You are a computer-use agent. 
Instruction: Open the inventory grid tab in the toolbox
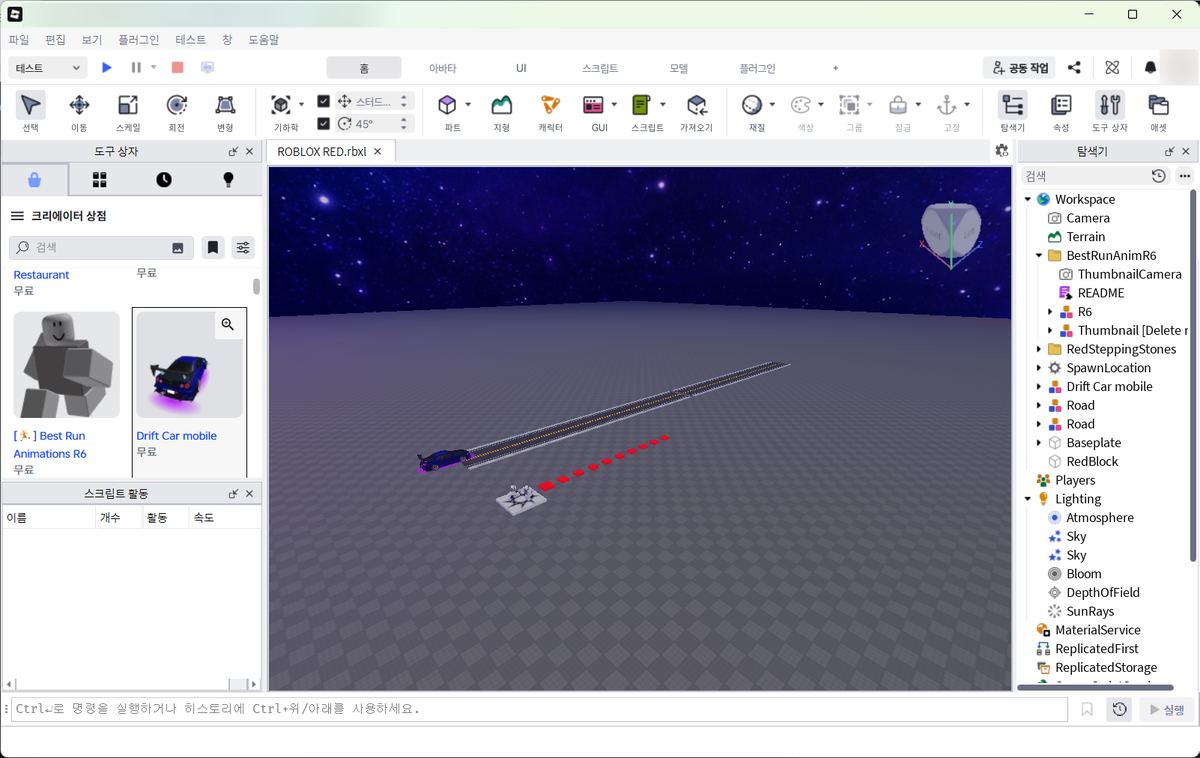99,180
